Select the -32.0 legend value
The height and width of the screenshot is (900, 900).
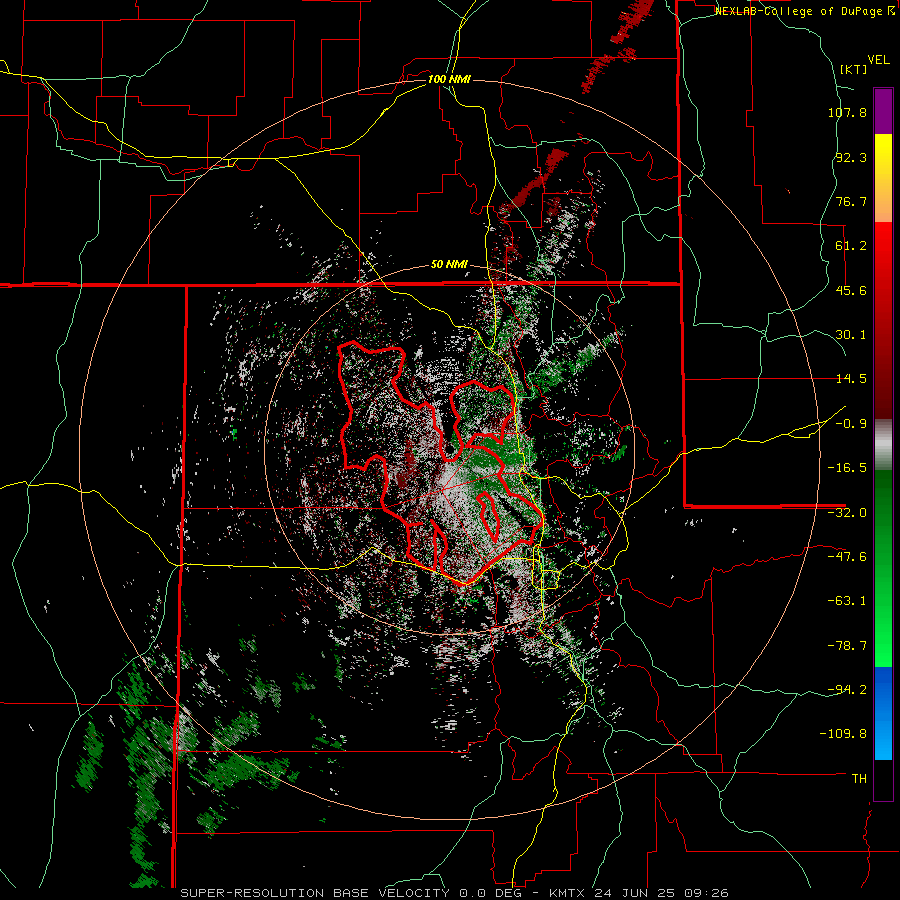[847, 513]
